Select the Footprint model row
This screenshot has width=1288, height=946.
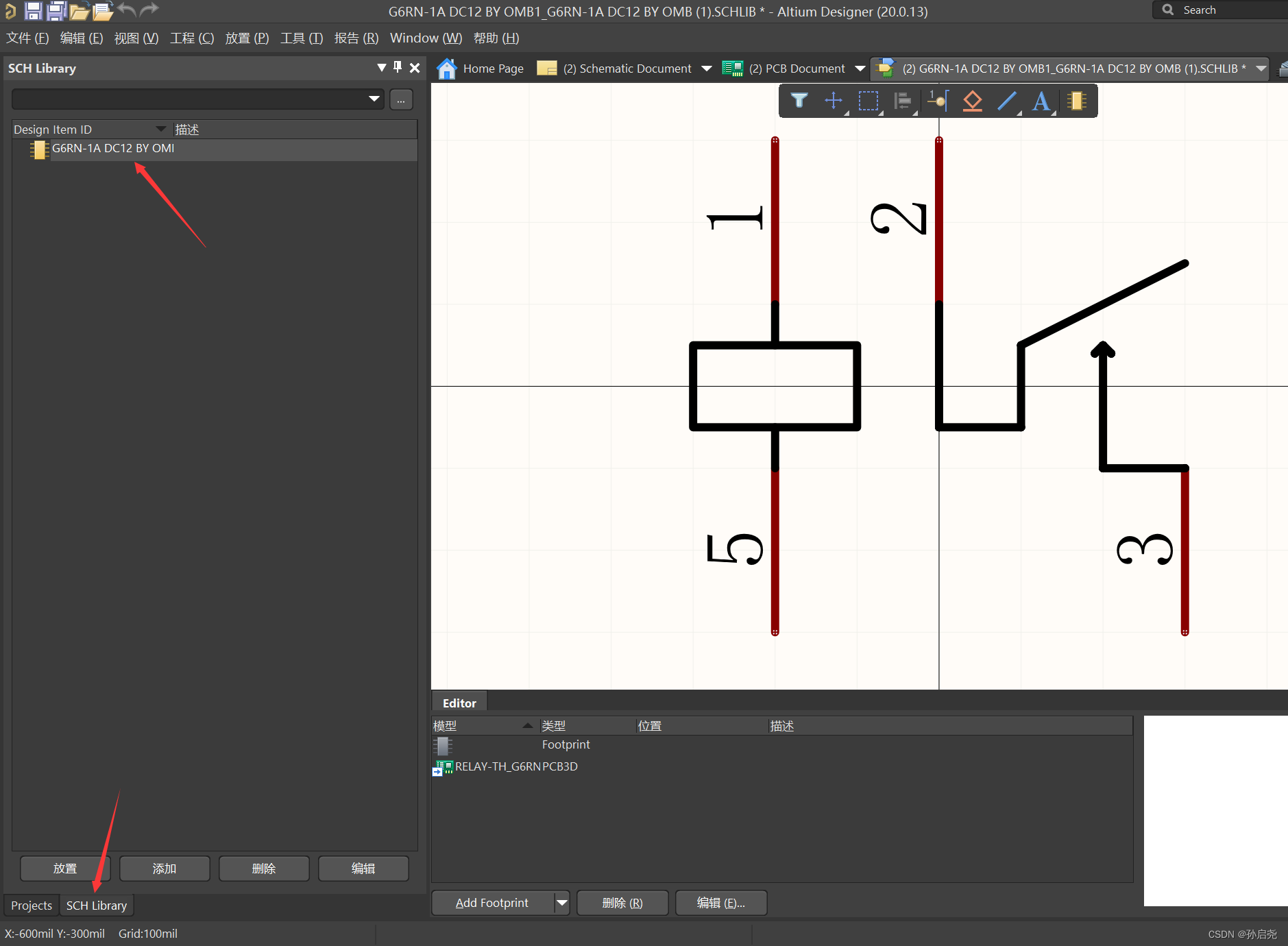pyautogui.click(x=781, y=745)
